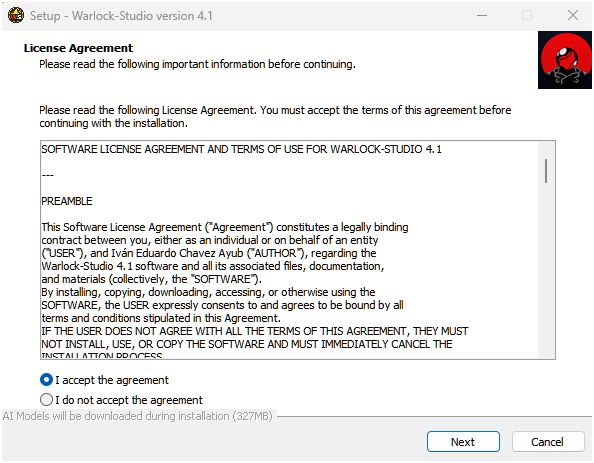
Task: Click the "SOFTWARE LICENSE AGREEMENT AND TERMS" title line
Action: tap(241, 149)
